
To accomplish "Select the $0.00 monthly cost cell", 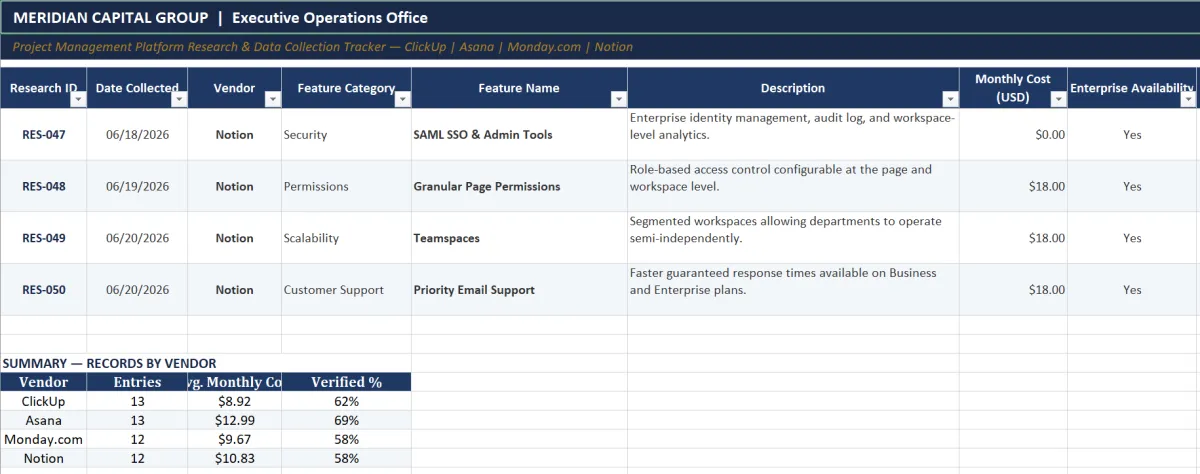I will [x=1013, y=134].
